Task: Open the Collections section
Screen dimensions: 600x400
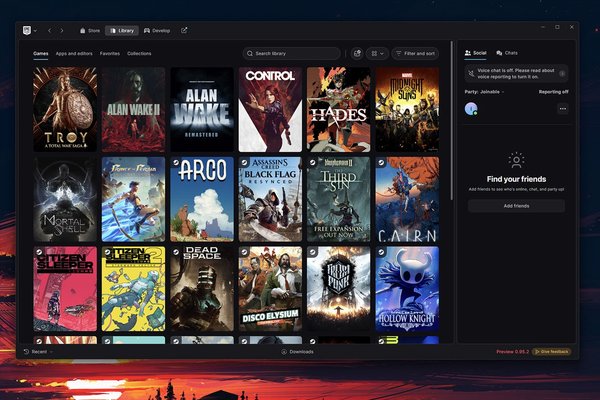Action: tap(139, 54)
